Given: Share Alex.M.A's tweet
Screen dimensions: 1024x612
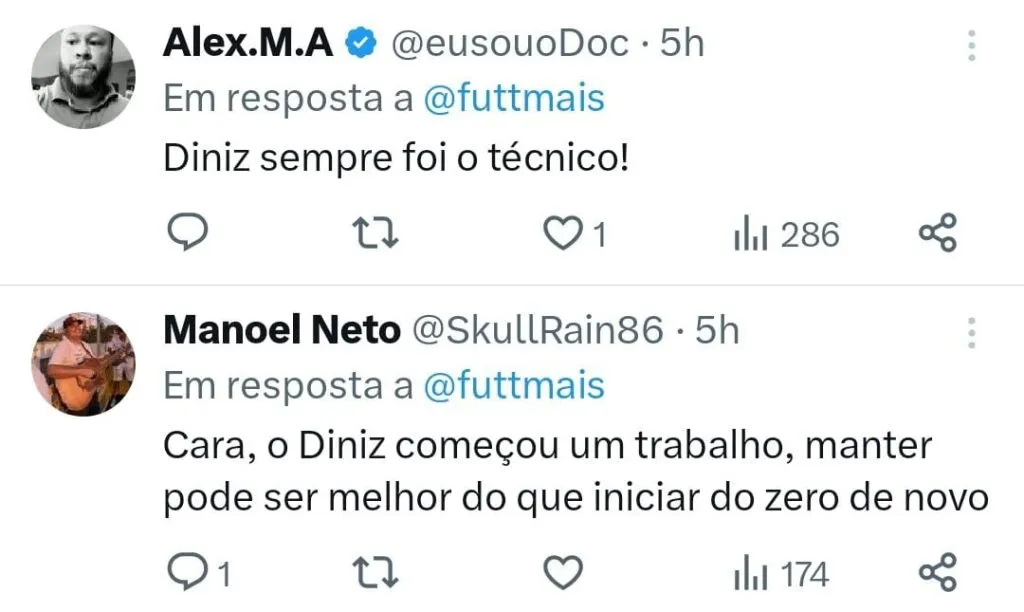Looking at the screenshot, I should click(x=938, y=234).
